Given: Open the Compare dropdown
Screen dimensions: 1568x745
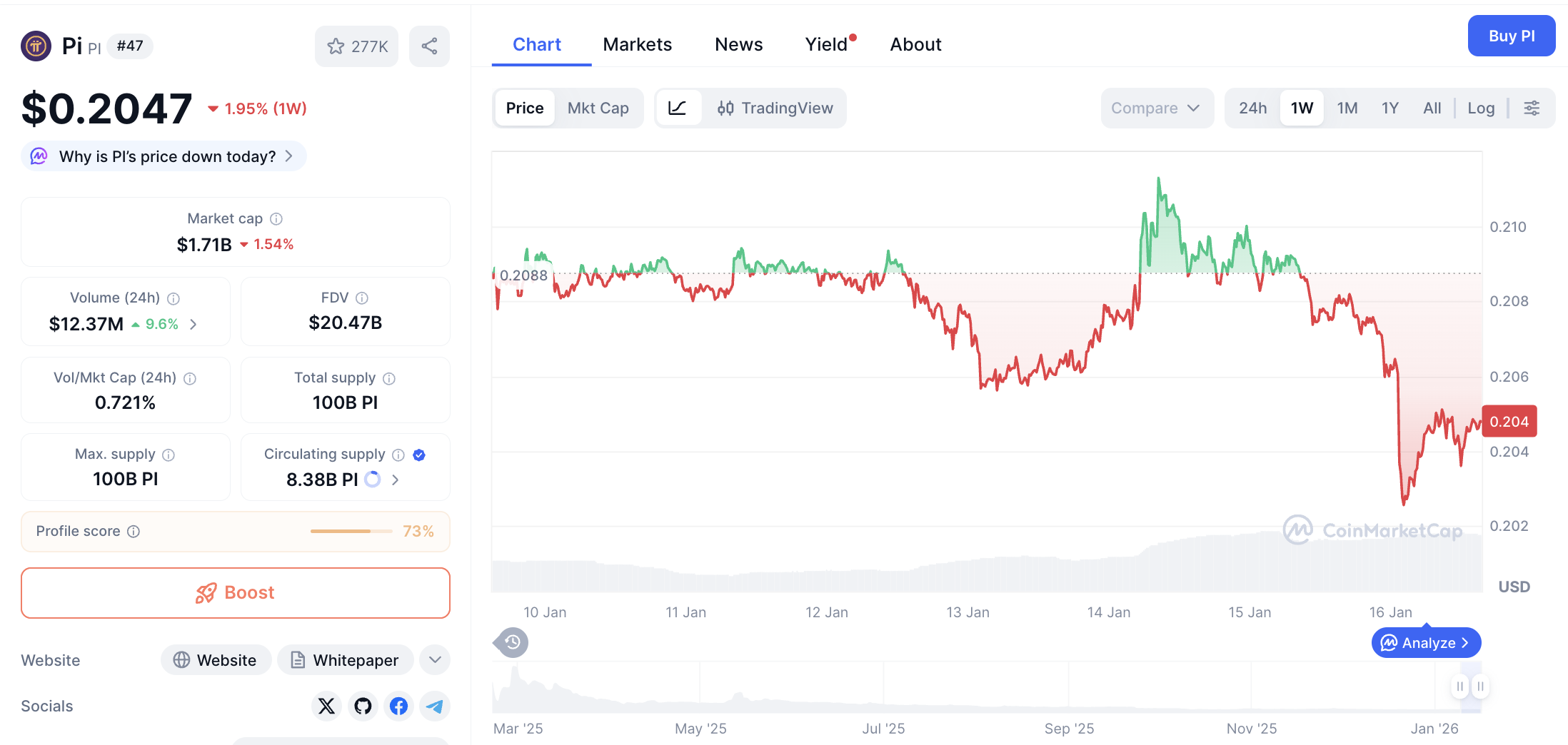Looking at the screenshot, I should 1157,108.
